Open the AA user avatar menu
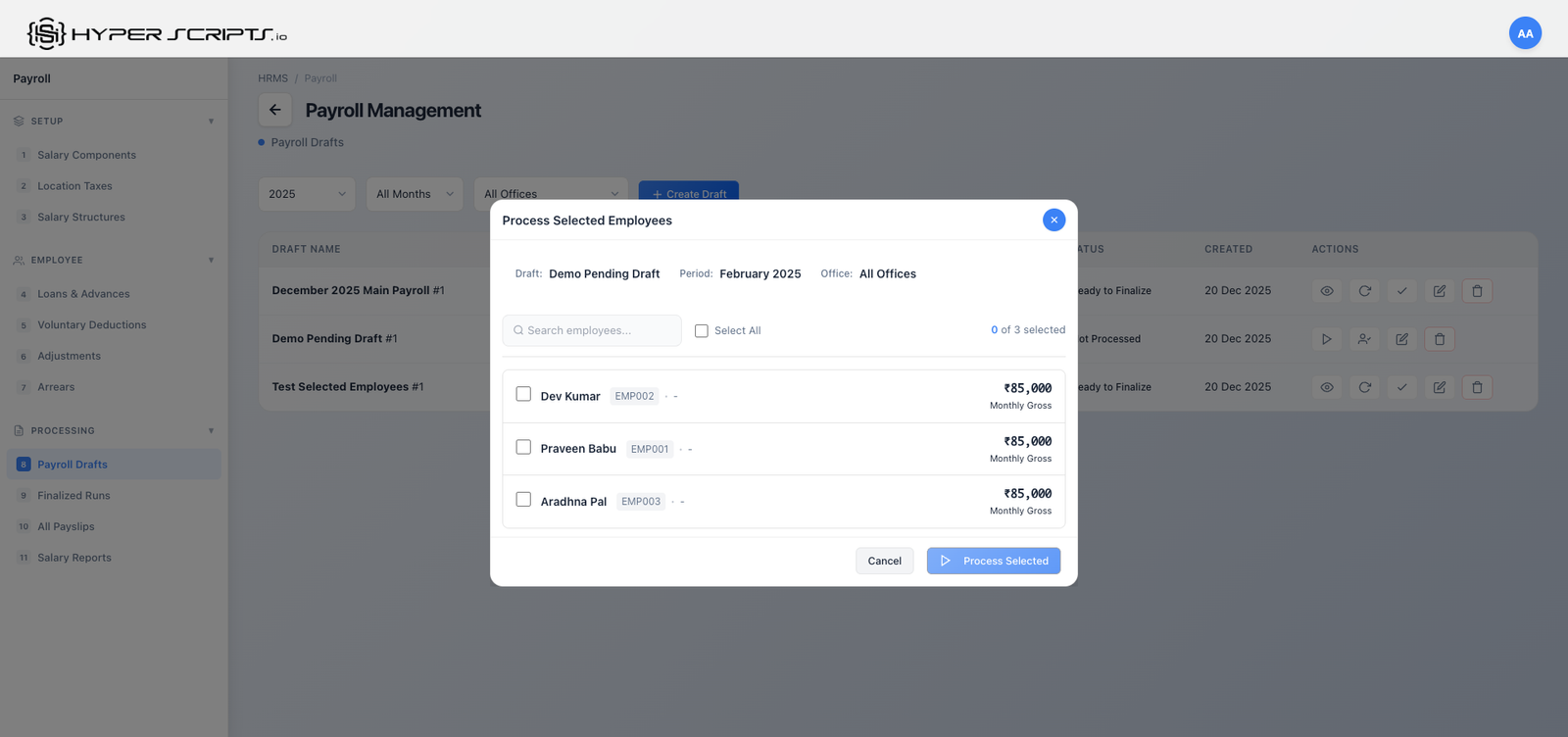 (1525, 33)
